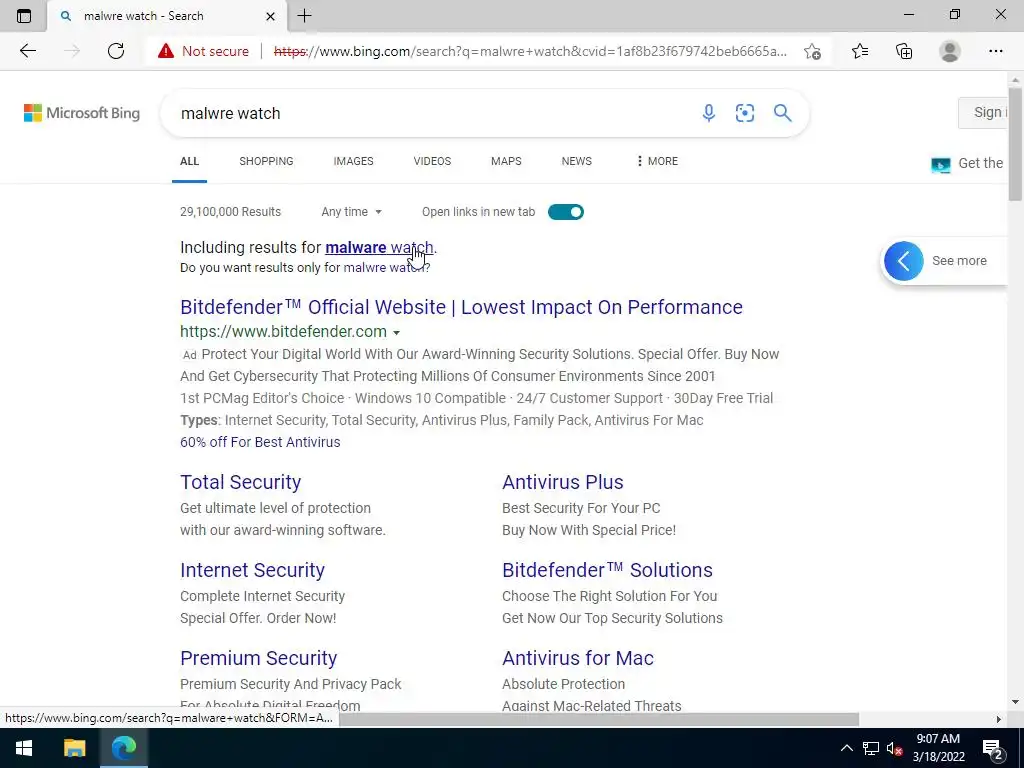1024x768 pixels.
Task: Search using voice microphone icon
Action: tap(709, 113)
